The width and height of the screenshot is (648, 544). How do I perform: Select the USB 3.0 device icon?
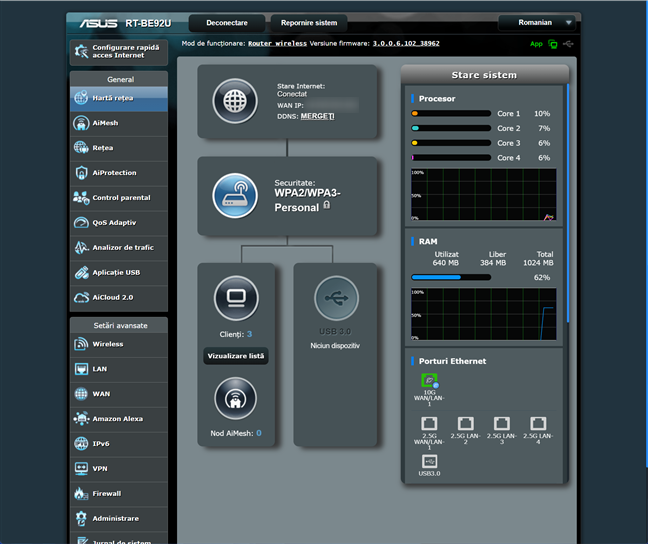tap(336, 298)
